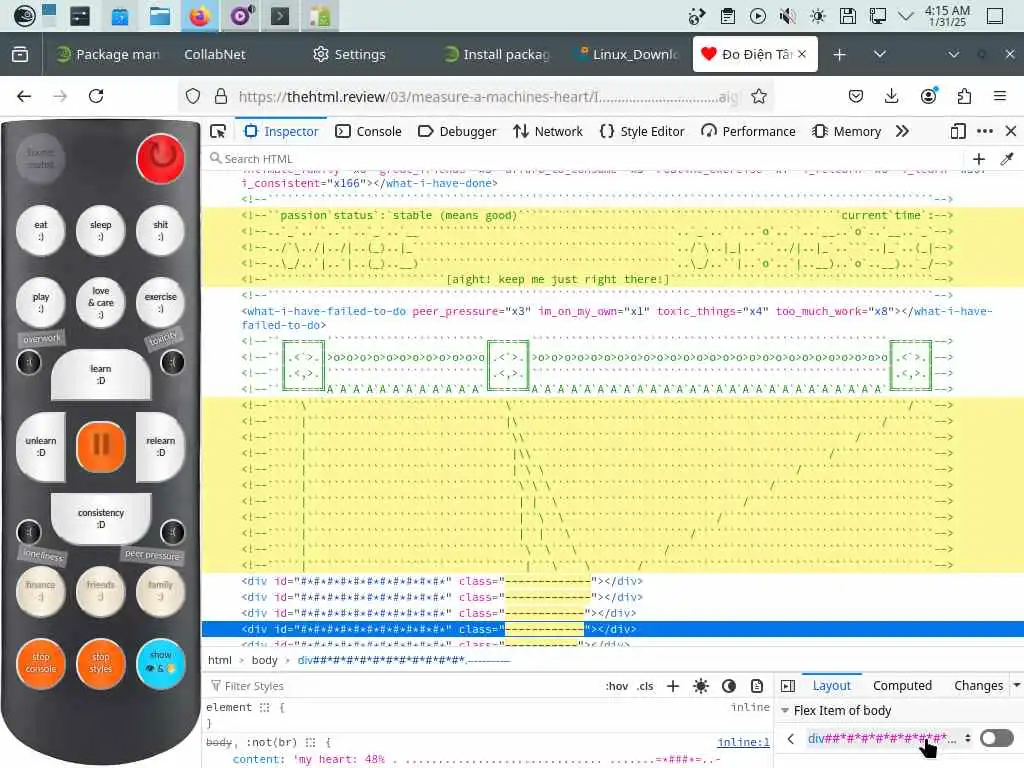
Task: Toggle dark color scheme simulation
Action: coord(729,686)
